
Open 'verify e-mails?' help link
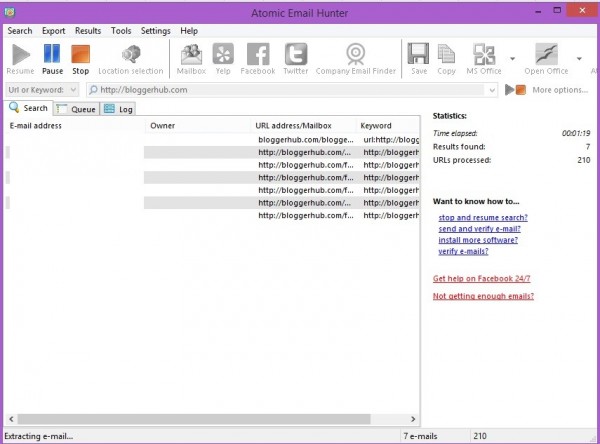[x=463, y=251]
